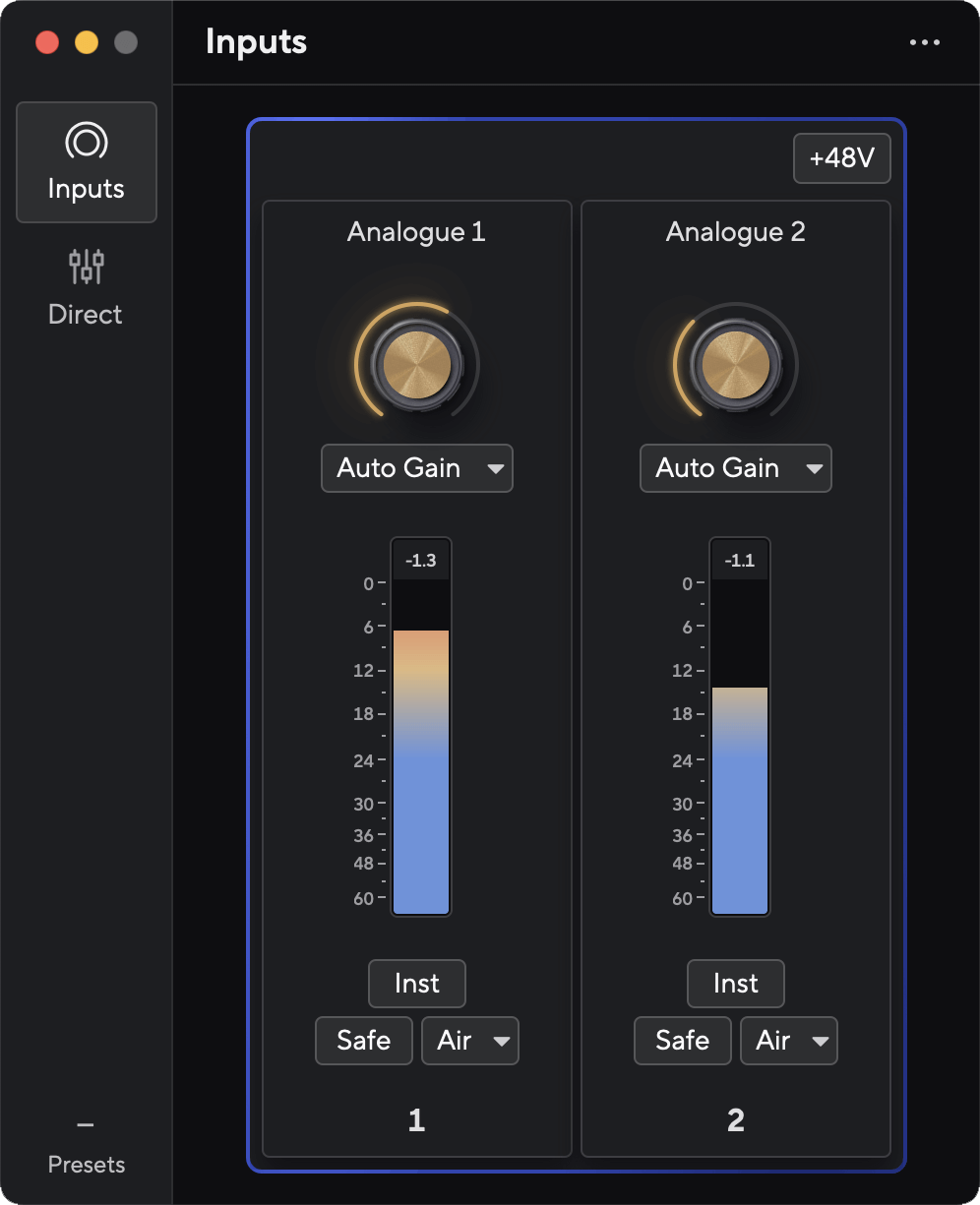This screenshot has width=980, height=1205.
Task: Switch to the Direct tab
Action: click(x=86, y=288)
